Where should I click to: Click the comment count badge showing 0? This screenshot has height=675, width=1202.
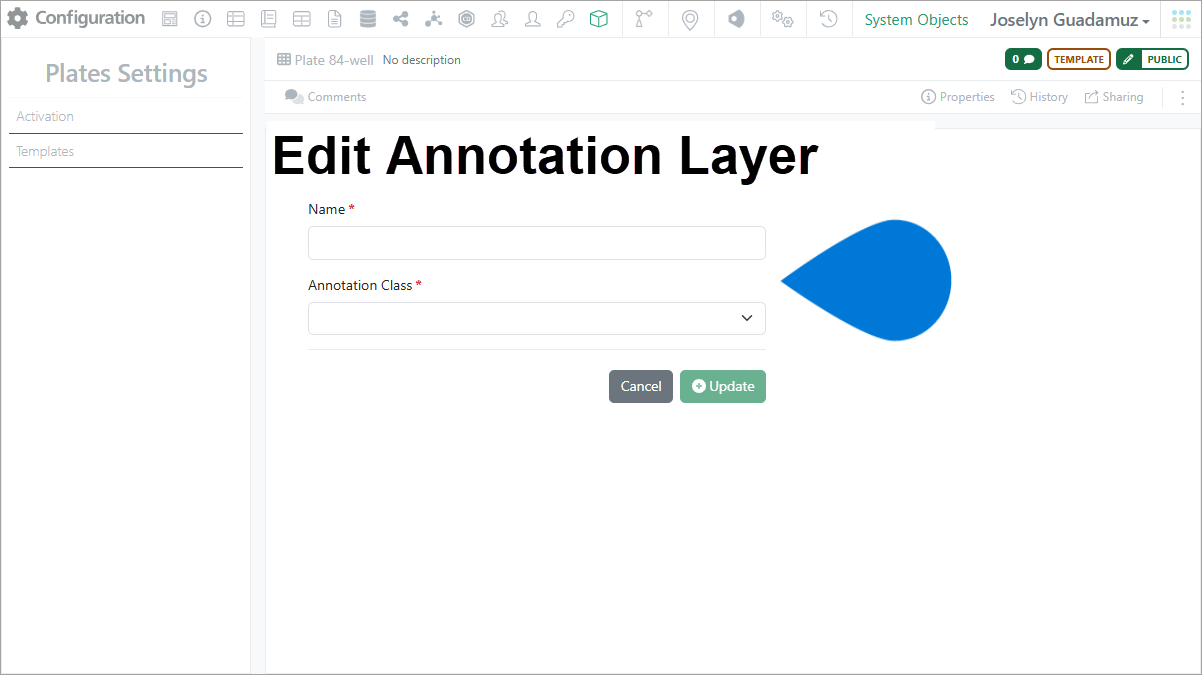click(x=1023, y=59)
